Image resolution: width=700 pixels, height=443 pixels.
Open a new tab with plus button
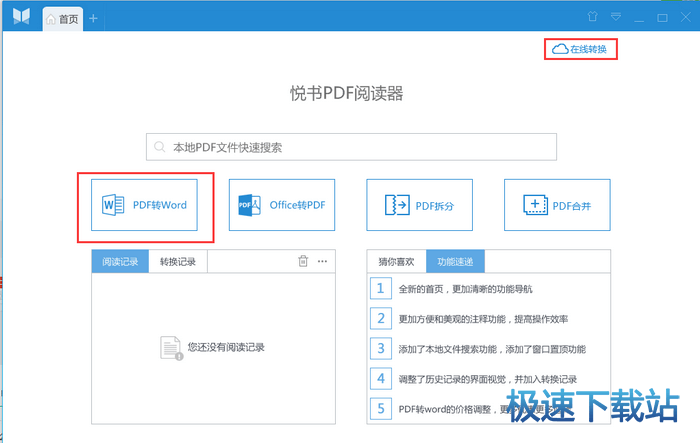(x=93, y=18)
